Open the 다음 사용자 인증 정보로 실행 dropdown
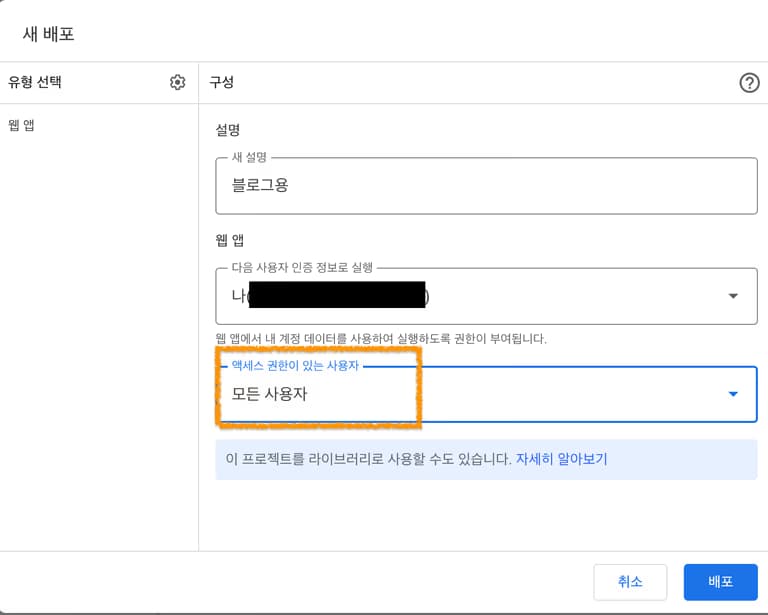Viewport: 768px width, 615px height. coord(486,296)
